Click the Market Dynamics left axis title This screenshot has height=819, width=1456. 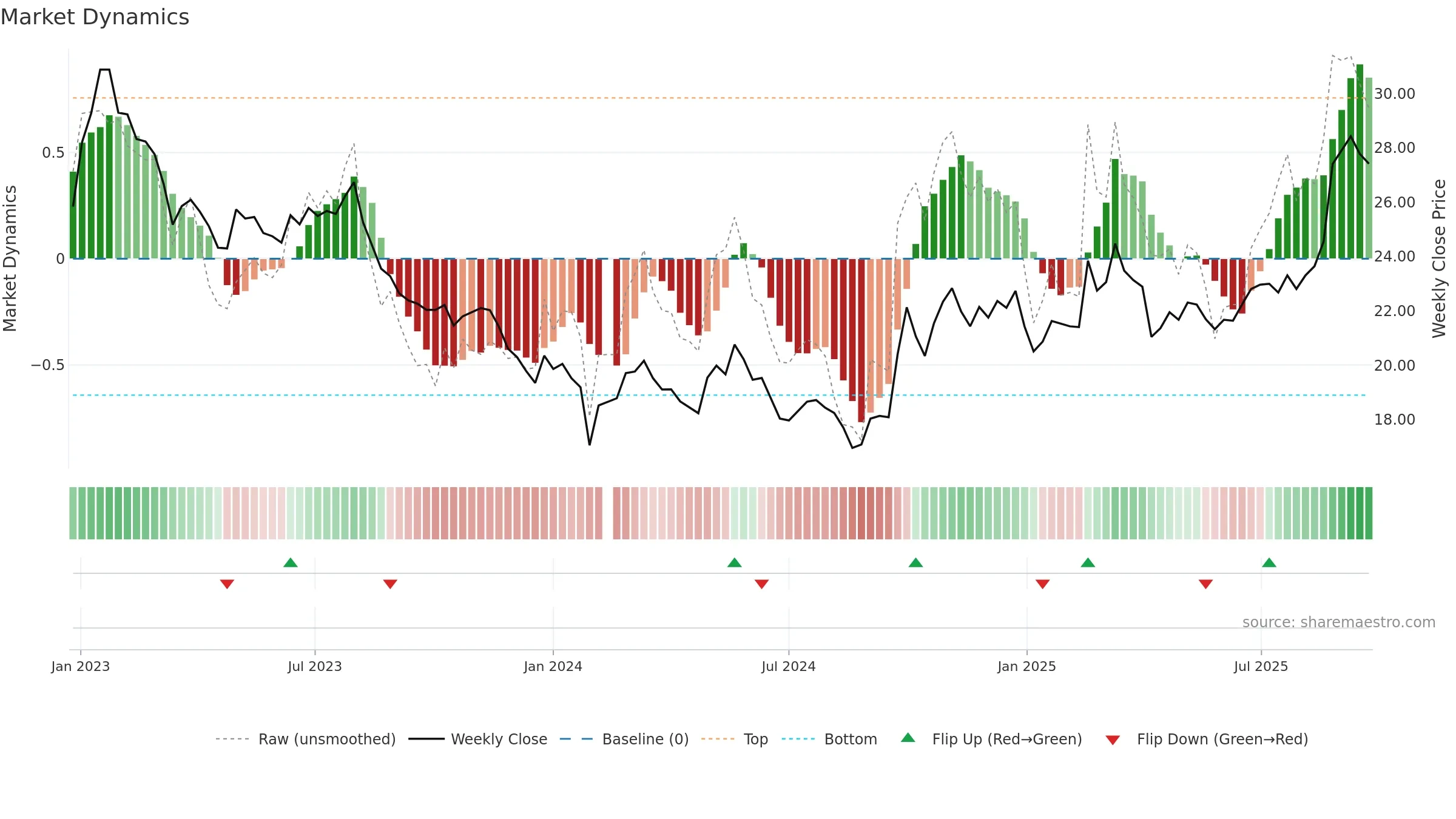10,258
